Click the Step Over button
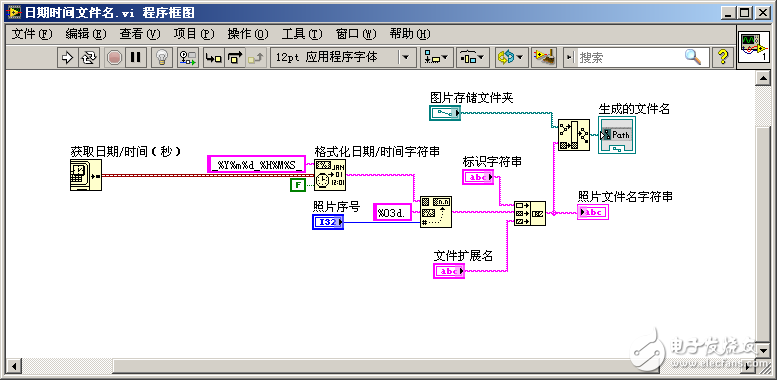 tap(236, 57)
